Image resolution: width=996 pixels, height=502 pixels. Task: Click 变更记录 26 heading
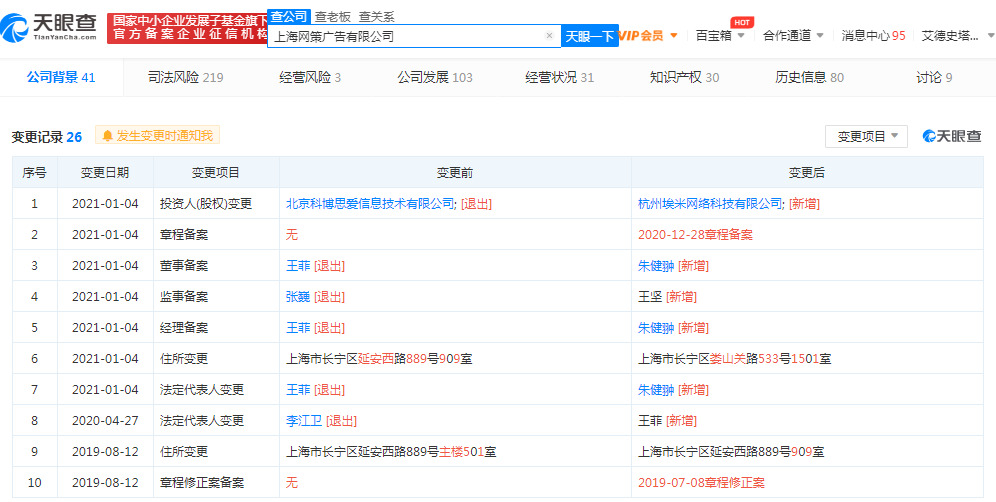pyautogui.click(x=46, y=137)
